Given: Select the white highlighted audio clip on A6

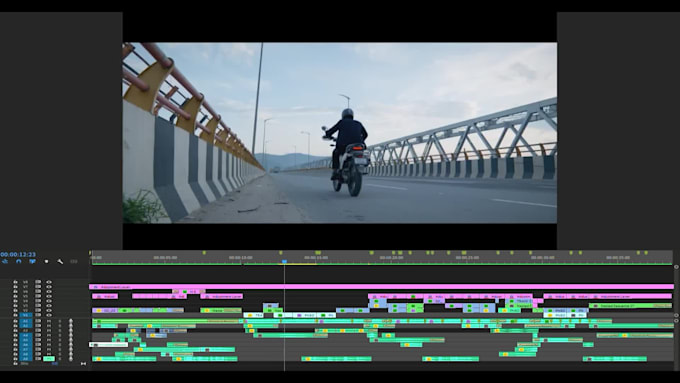Looking at the screenshot, I should tap(108, 345).
